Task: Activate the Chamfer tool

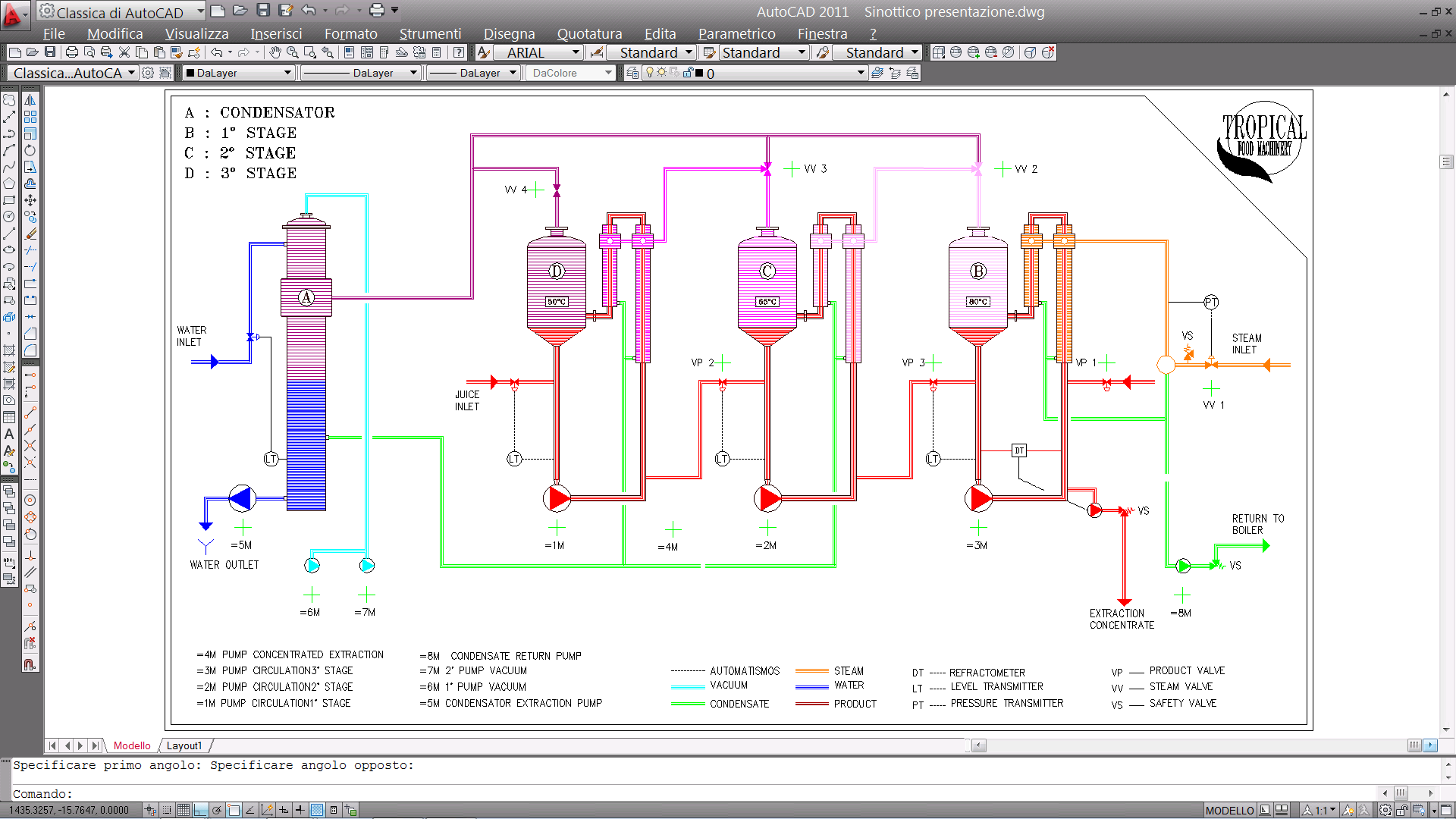Action: tap(30, 334)
